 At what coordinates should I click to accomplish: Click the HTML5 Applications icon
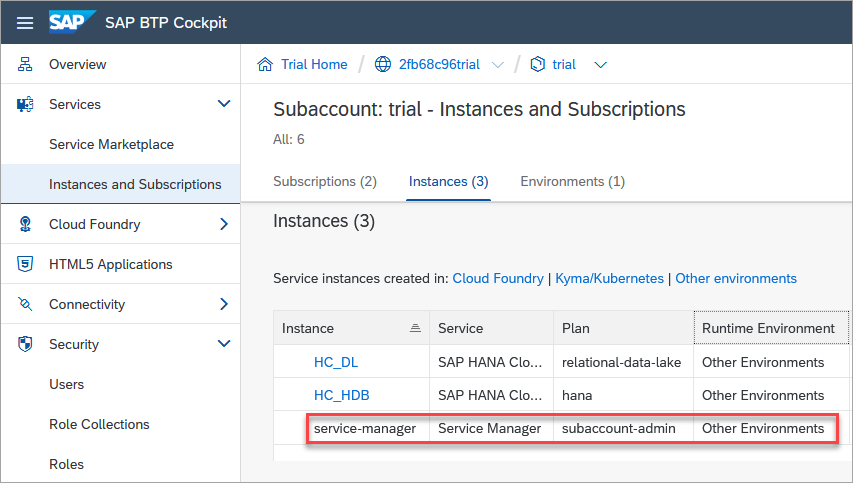click(25, 264)
